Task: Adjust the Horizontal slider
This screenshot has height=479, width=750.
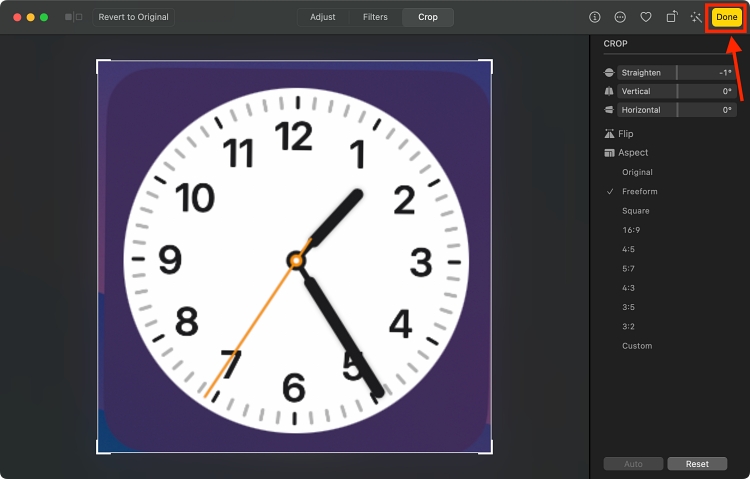Action: [x=677, y=110]
